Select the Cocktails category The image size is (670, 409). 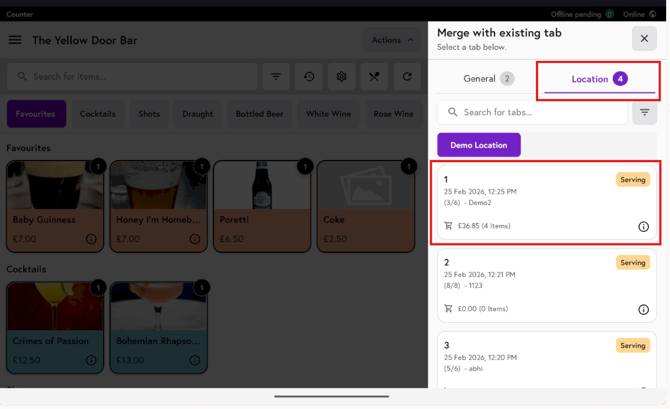coord(98,114)
